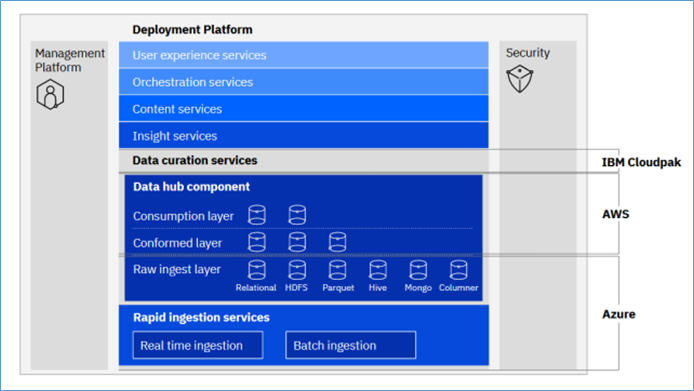Select the Hive database cylinder icon
694x391 pixels.
coord(378,270)
